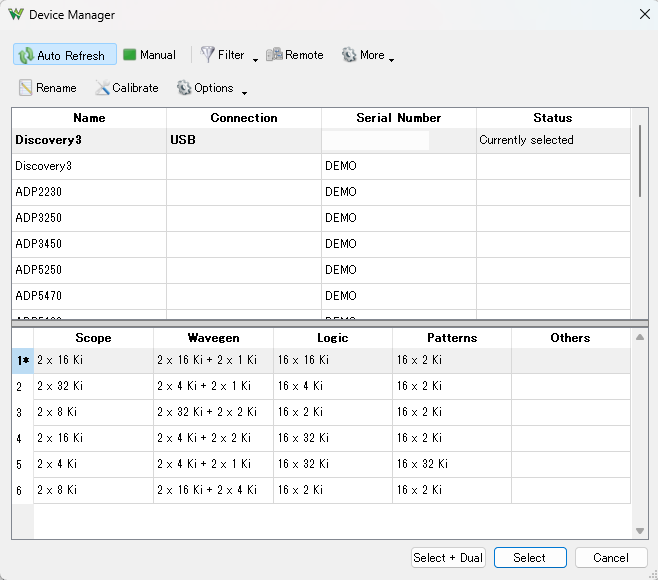658x580 pixels.
Task: Click the More gear icon
Action: pos(349,55)
